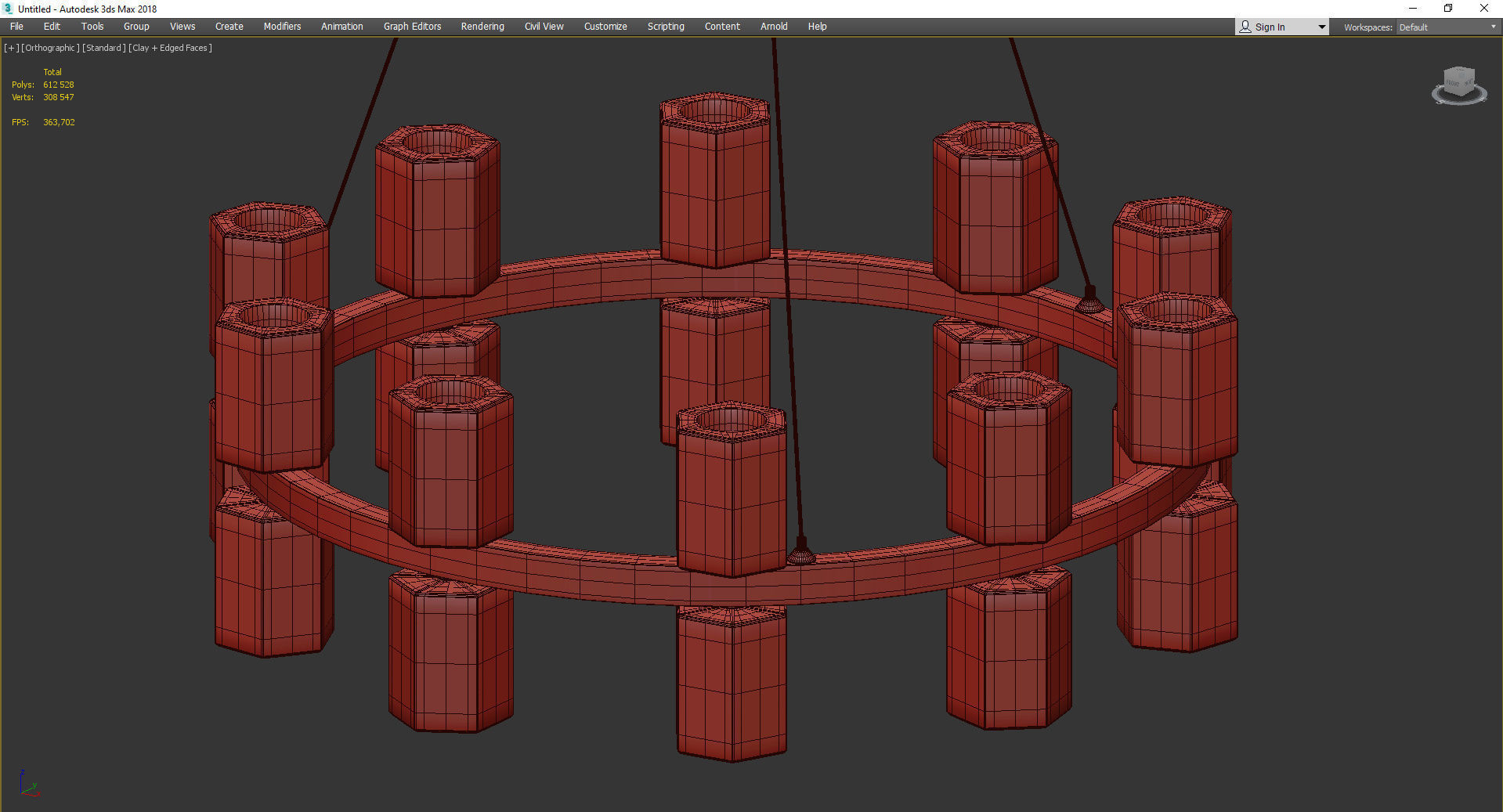Screen dimensions: 1503x812
Task: Click the 3ds Max application icon
Action: (x=8, y=9)
